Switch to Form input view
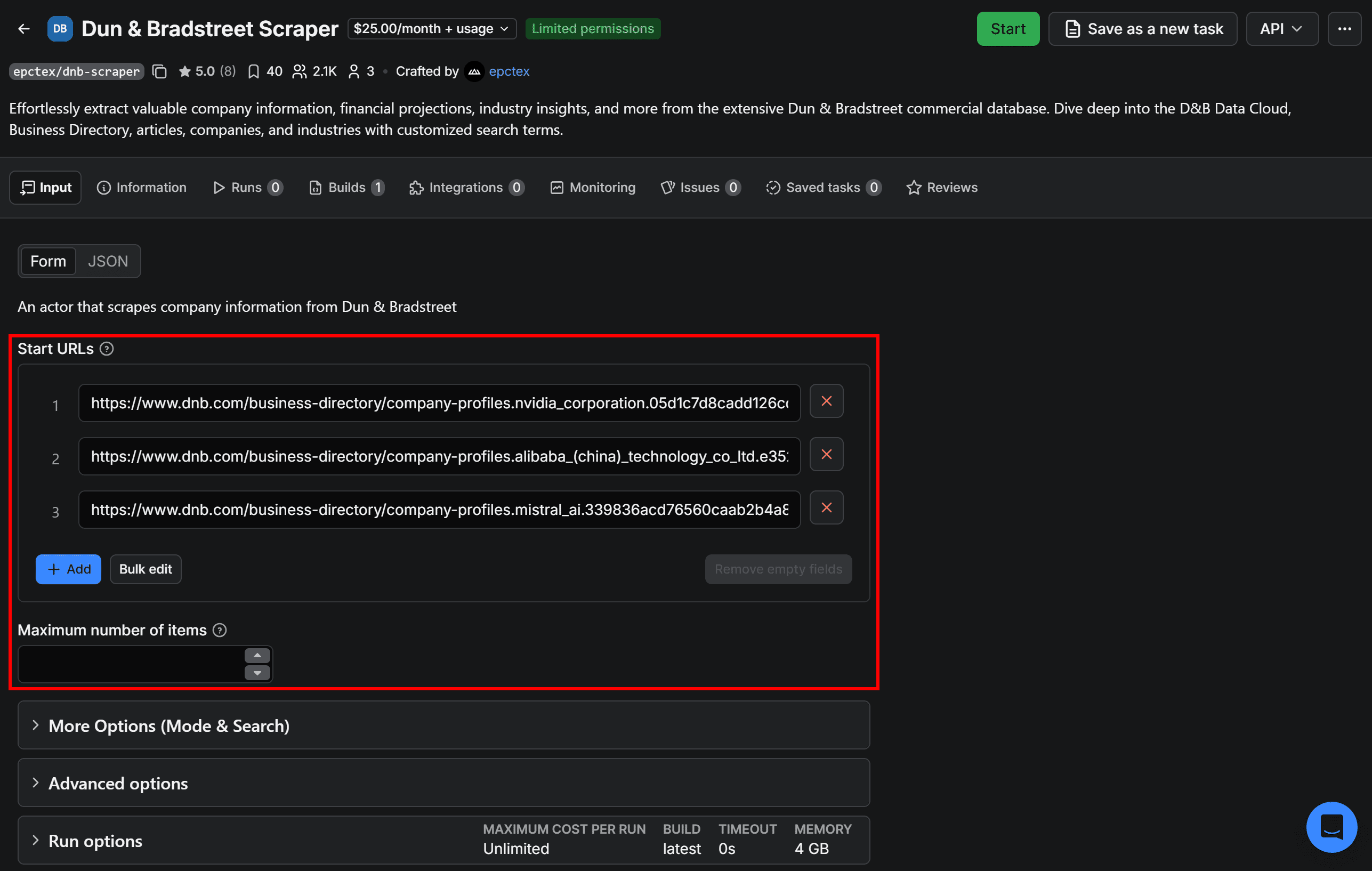The width and height of the screenshot is (1372, 871). pos(49,262)
